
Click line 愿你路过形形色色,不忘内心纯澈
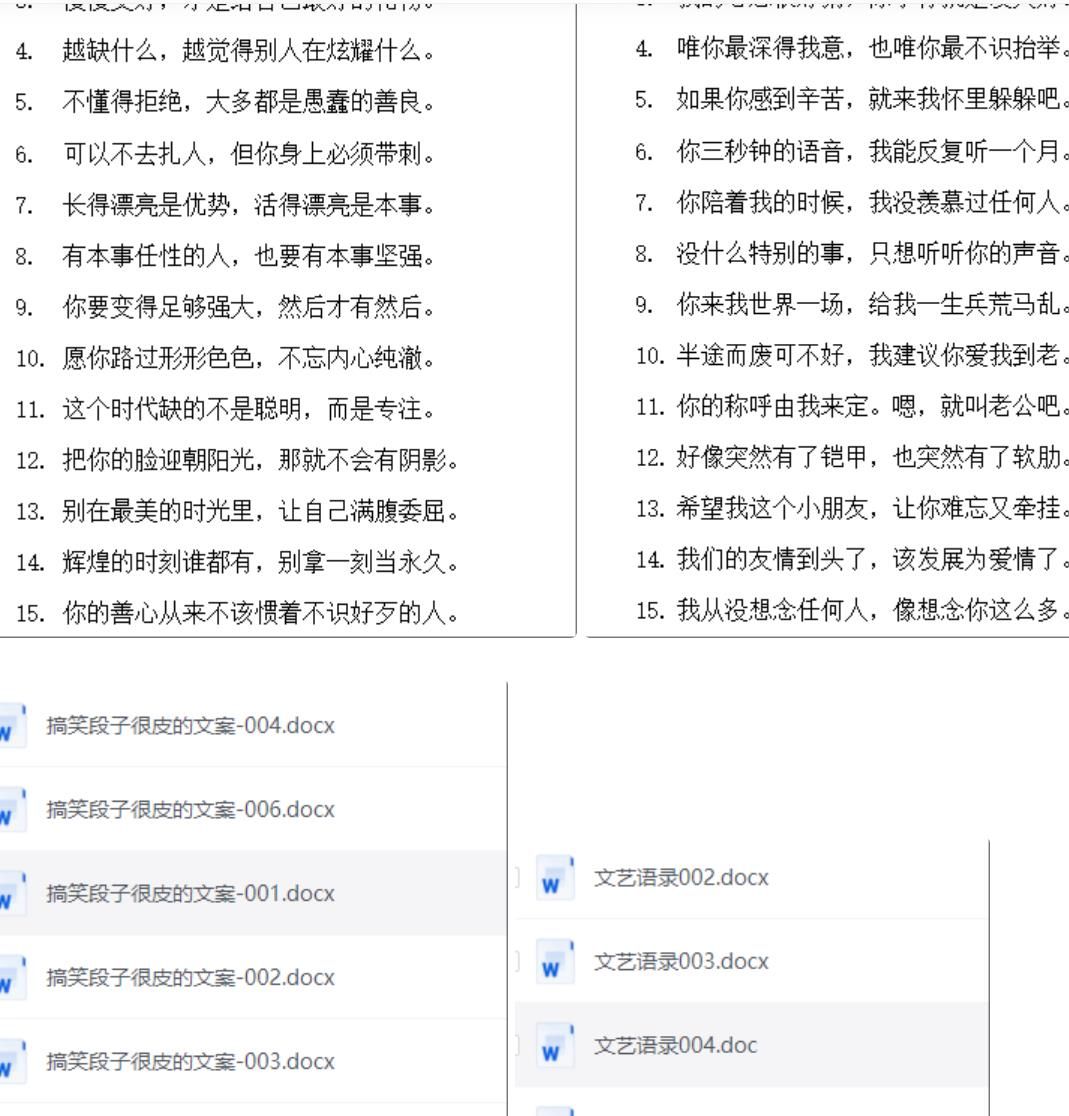[249, 358]
